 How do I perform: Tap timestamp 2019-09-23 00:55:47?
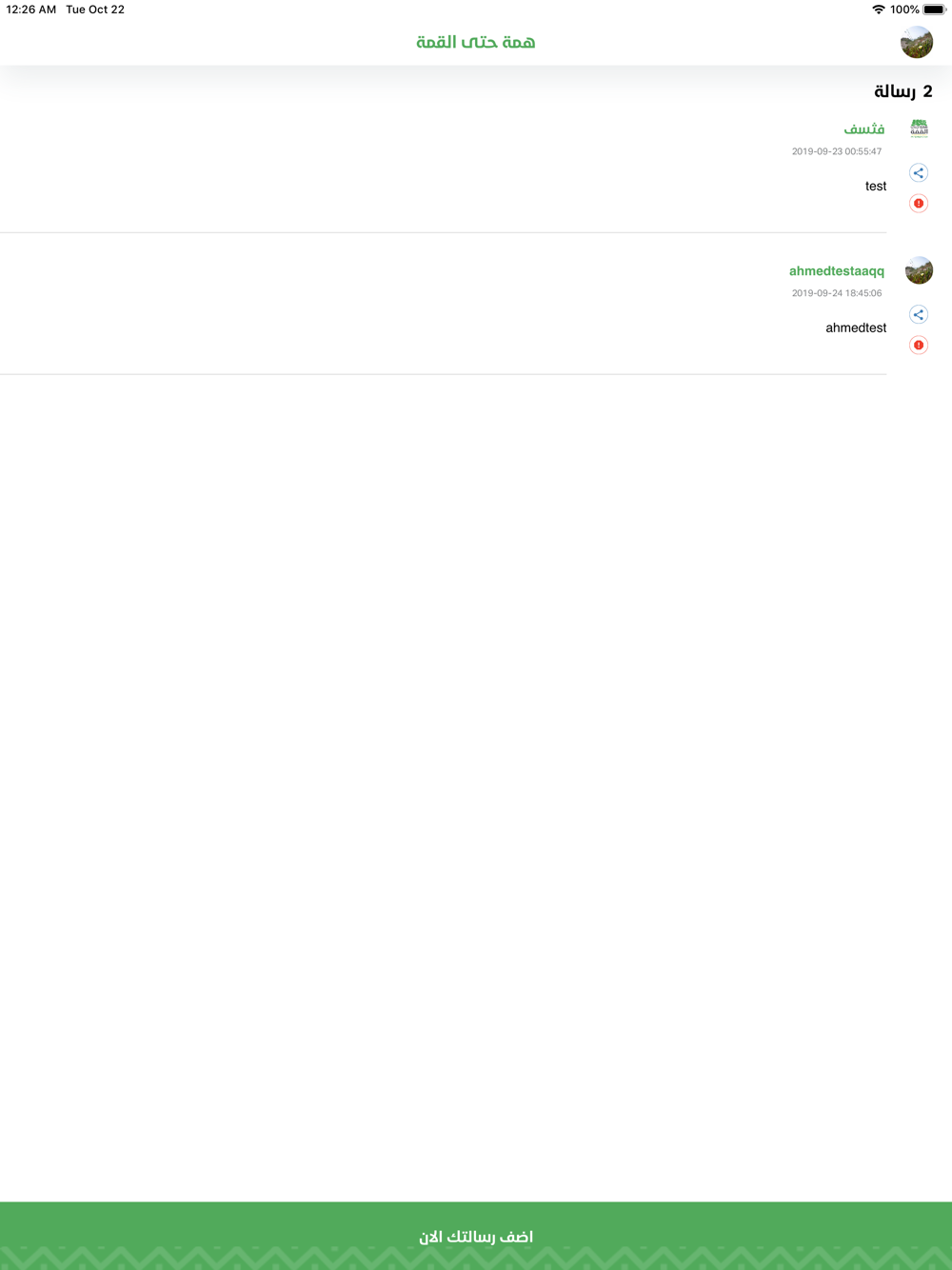[837, 151]
